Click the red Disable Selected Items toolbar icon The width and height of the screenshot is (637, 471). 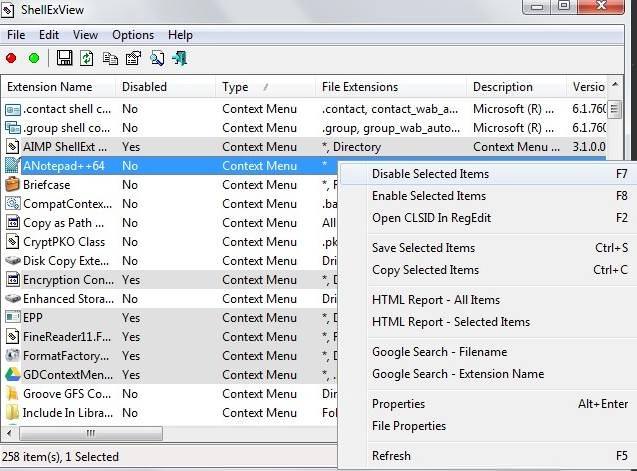pos(11,59)
